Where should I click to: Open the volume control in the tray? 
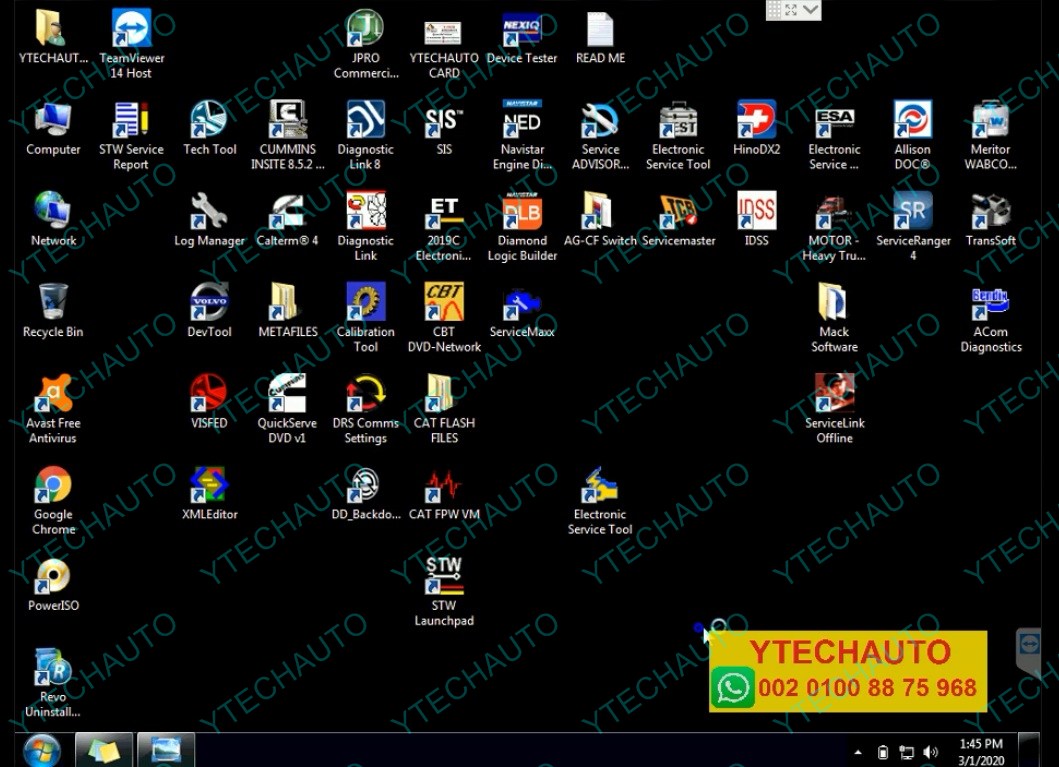(x=931, y=752)
